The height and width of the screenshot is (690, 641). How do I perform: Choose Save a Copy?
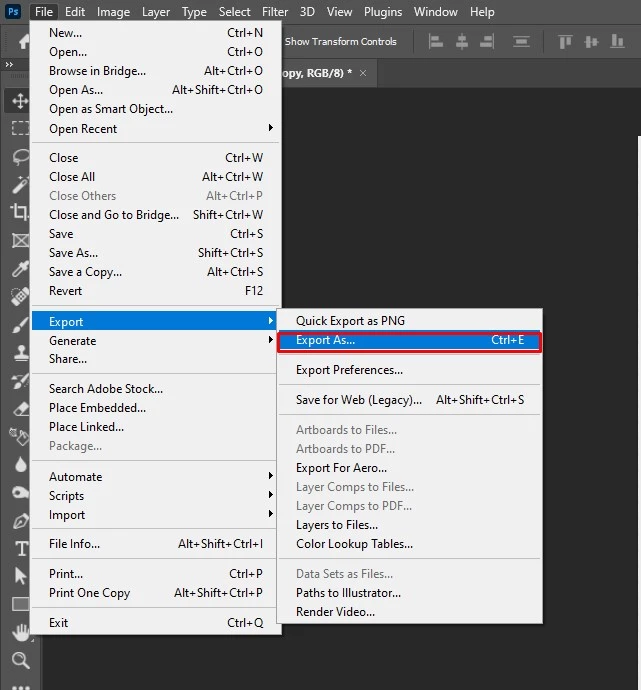(x=156, y=272)
